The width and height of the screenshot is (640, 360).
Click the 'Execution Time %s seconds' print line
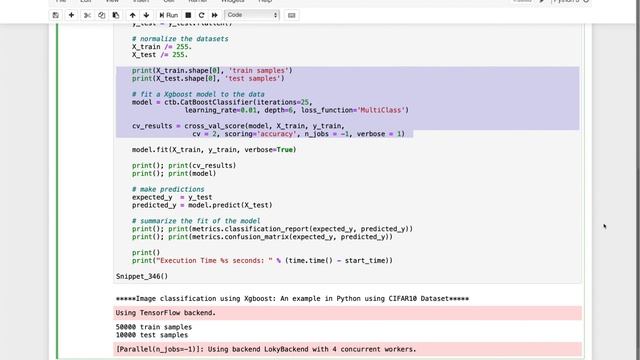click(x=262, y=260)
